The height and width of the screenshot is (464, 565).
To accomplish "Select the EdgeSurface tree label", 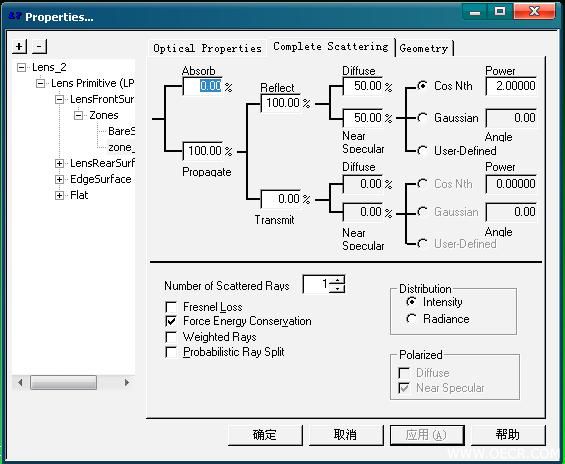I will 101,179.
